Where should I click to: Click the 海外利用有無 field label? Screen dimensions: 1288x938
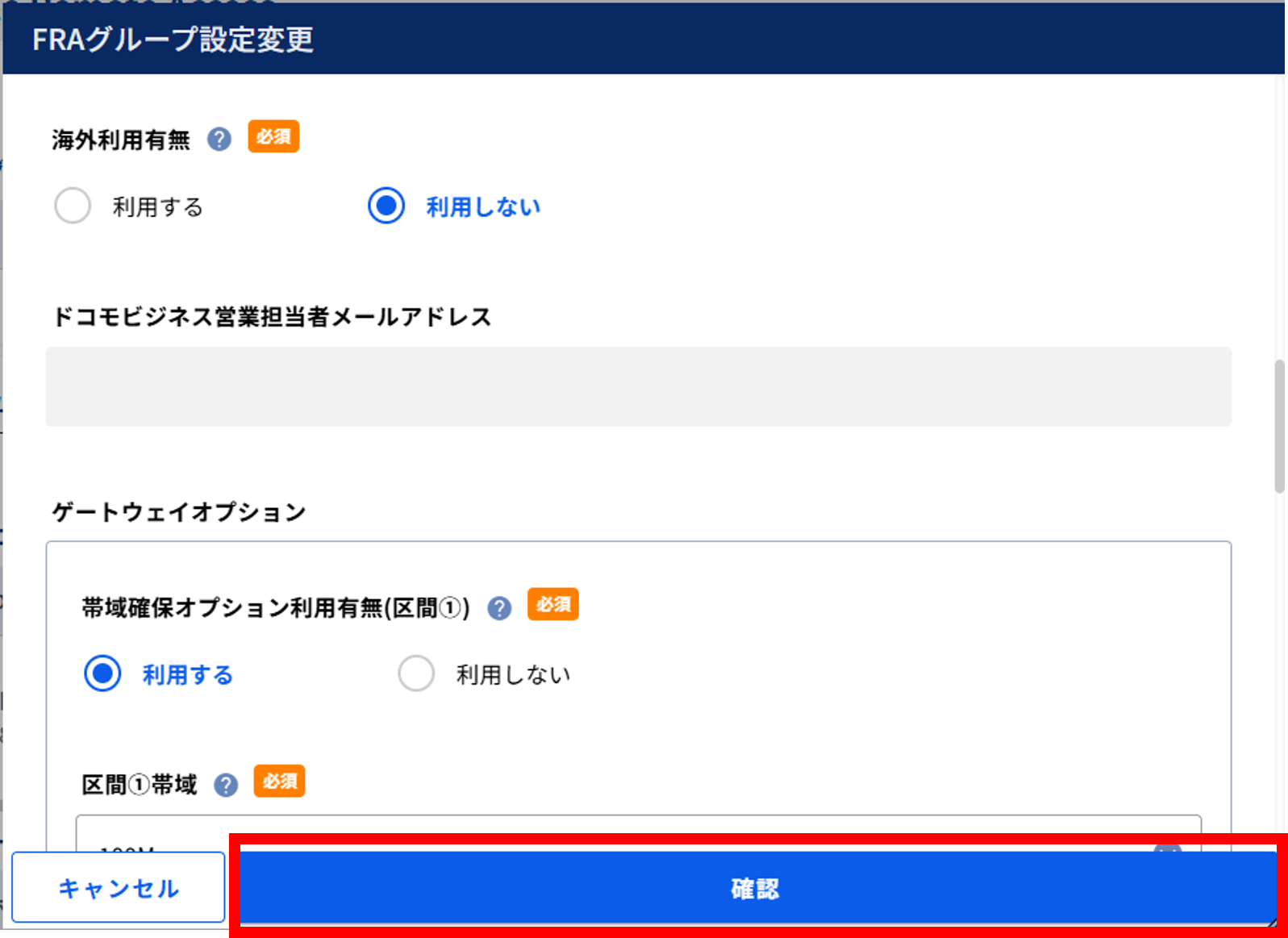[x=121, y=140]
